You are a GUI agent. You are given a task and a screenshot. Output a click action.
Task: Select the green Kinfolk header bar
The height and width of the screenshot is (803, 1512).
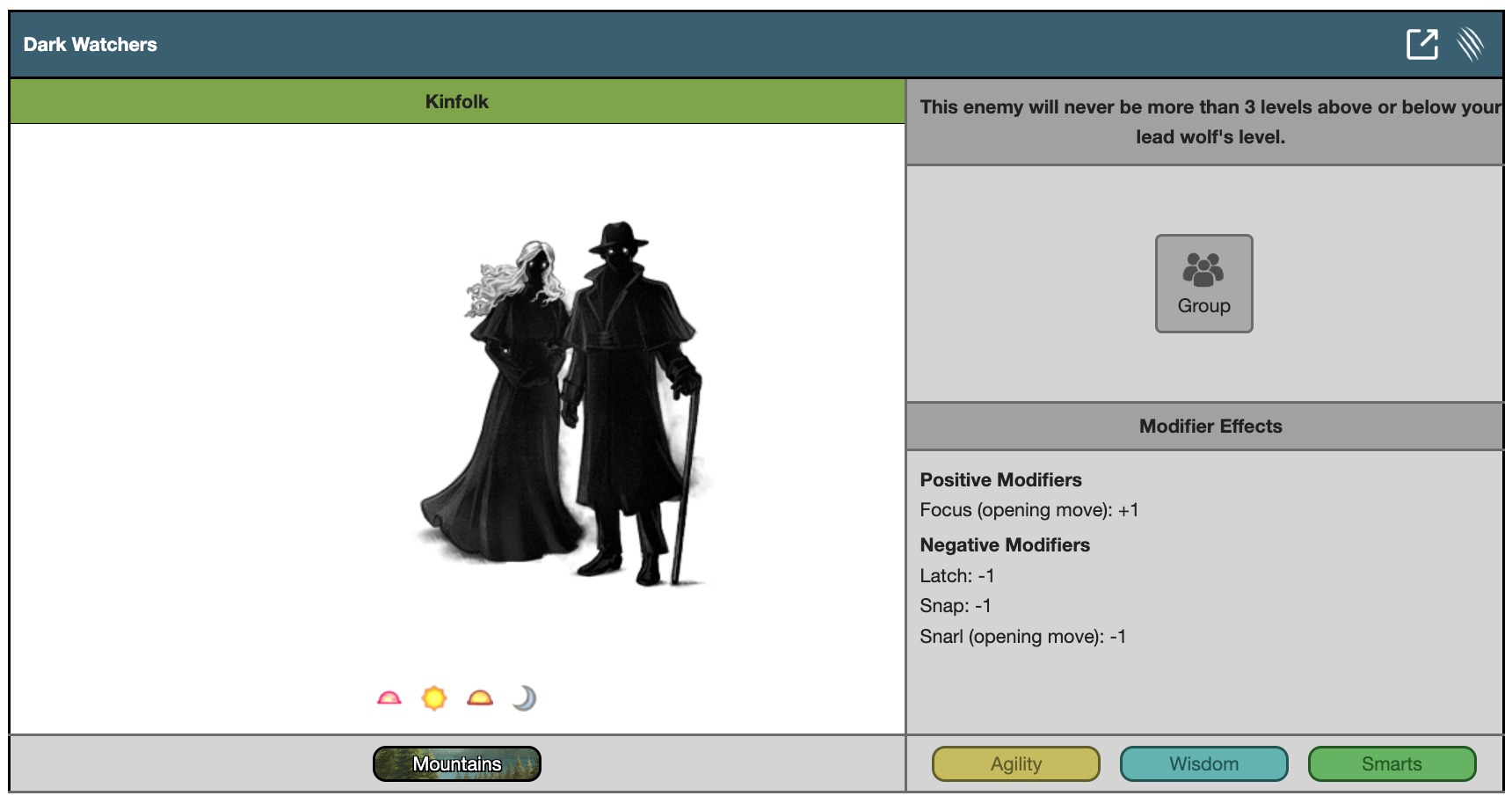coord(457,101)
